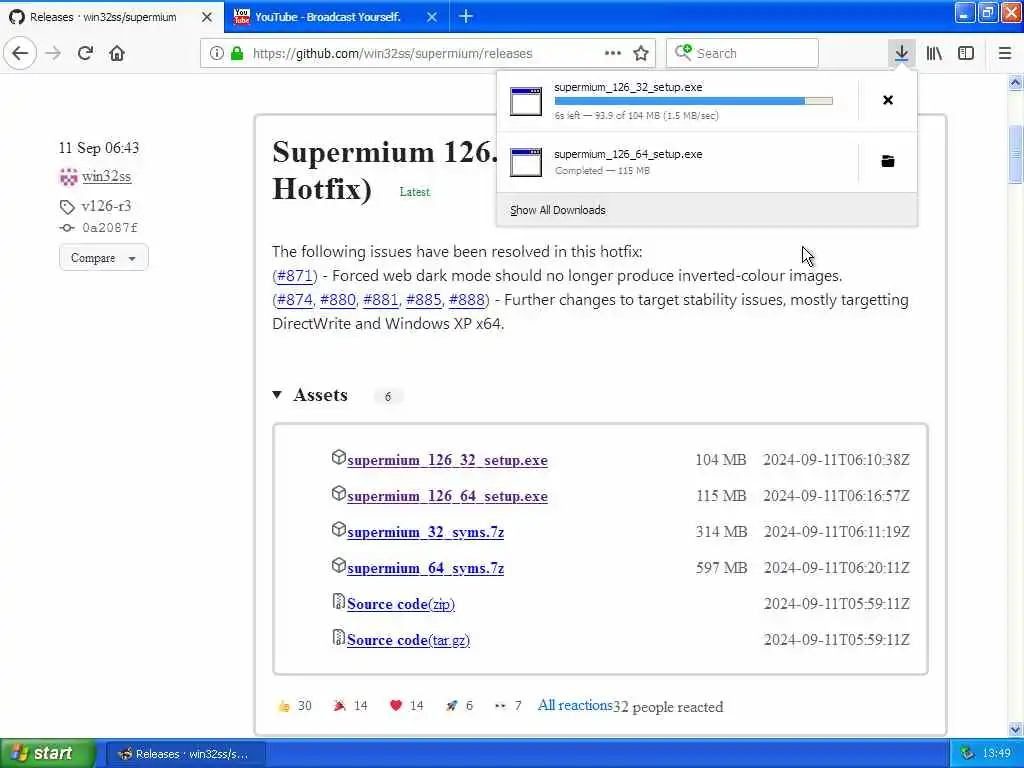Close the YouTube tab

point(432,17)
